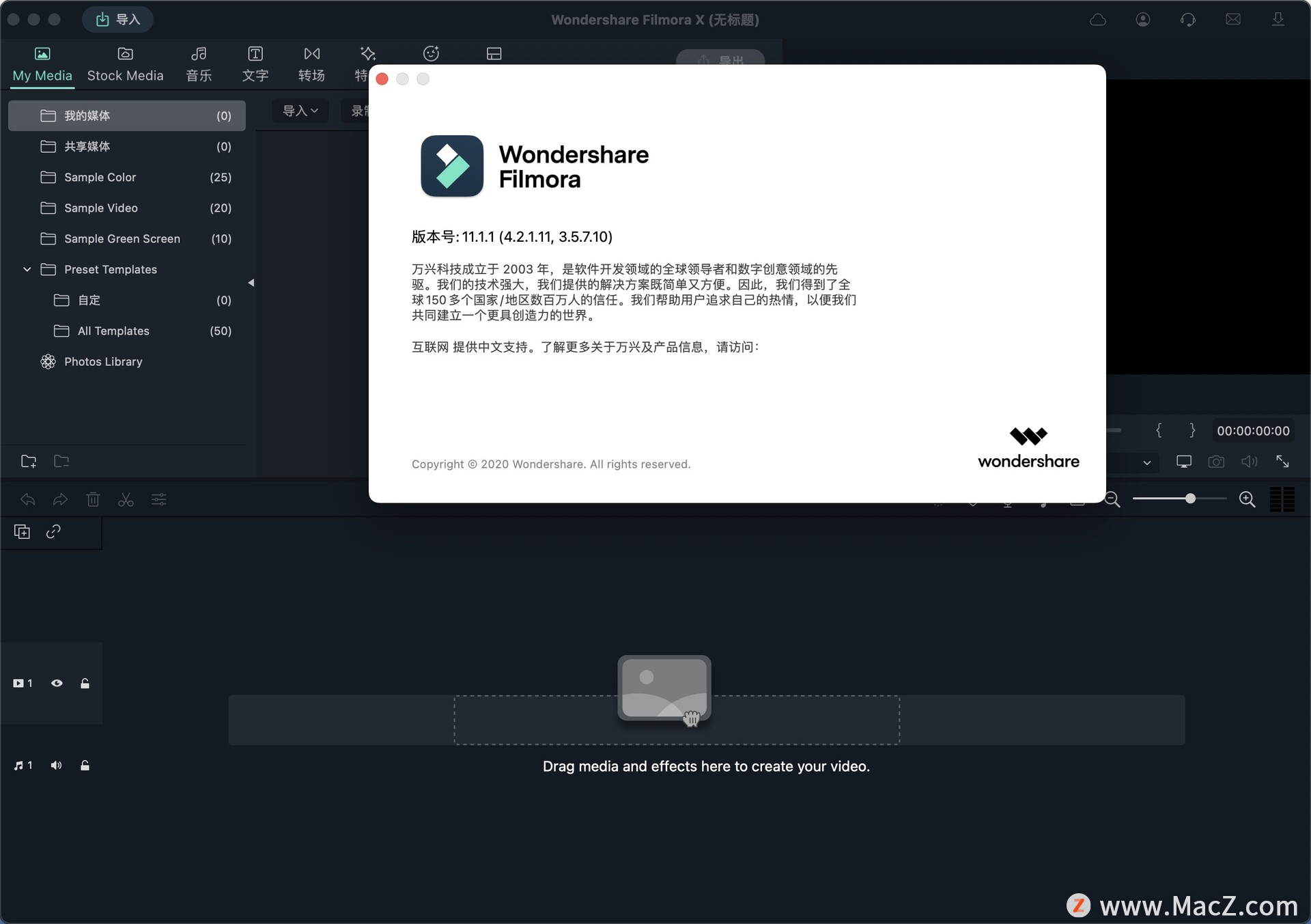Switch to the Stock Media tab

pos(125,65)
